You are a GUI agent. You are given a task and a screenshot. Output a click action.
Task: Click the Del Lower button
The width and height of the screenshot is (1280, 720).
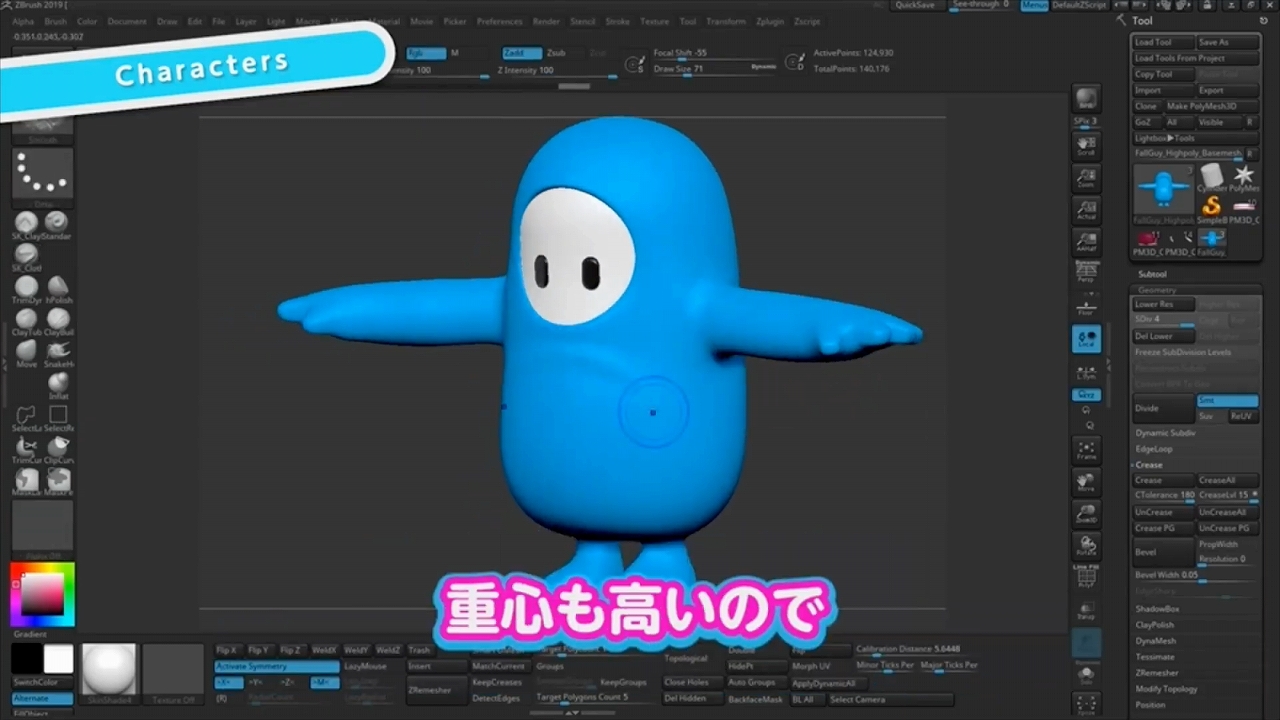click(x=1164, y=336)
